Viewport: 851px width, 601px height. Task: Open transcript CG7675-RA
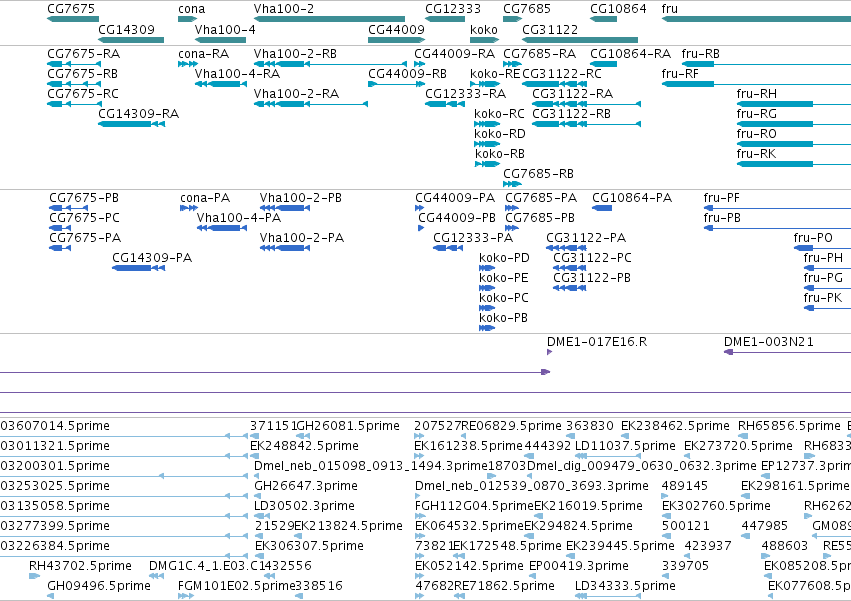click(84, 54)
